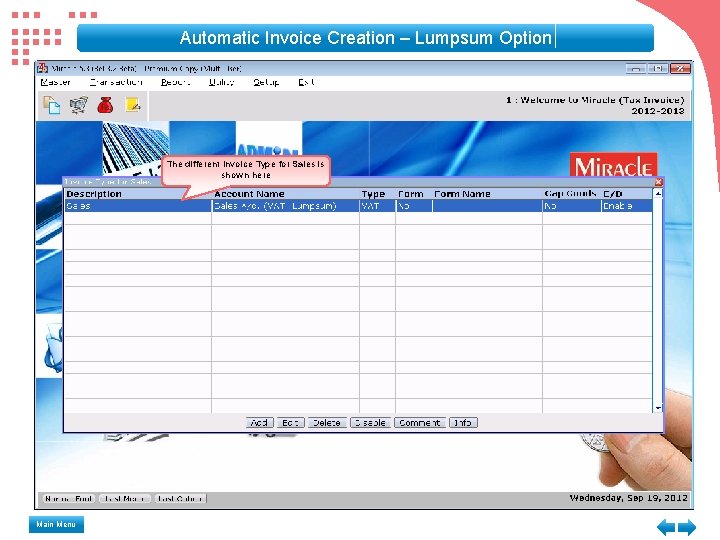Open the Utility menu
Viewport: 720px width, 540px height.
pyautogui.click(x=221, y=82)
